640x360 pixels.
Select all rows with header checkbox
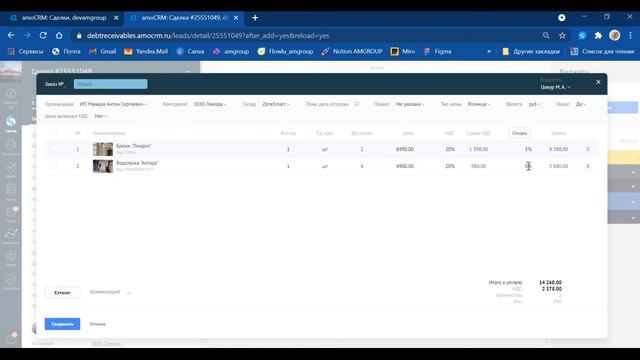pos(53,133)
